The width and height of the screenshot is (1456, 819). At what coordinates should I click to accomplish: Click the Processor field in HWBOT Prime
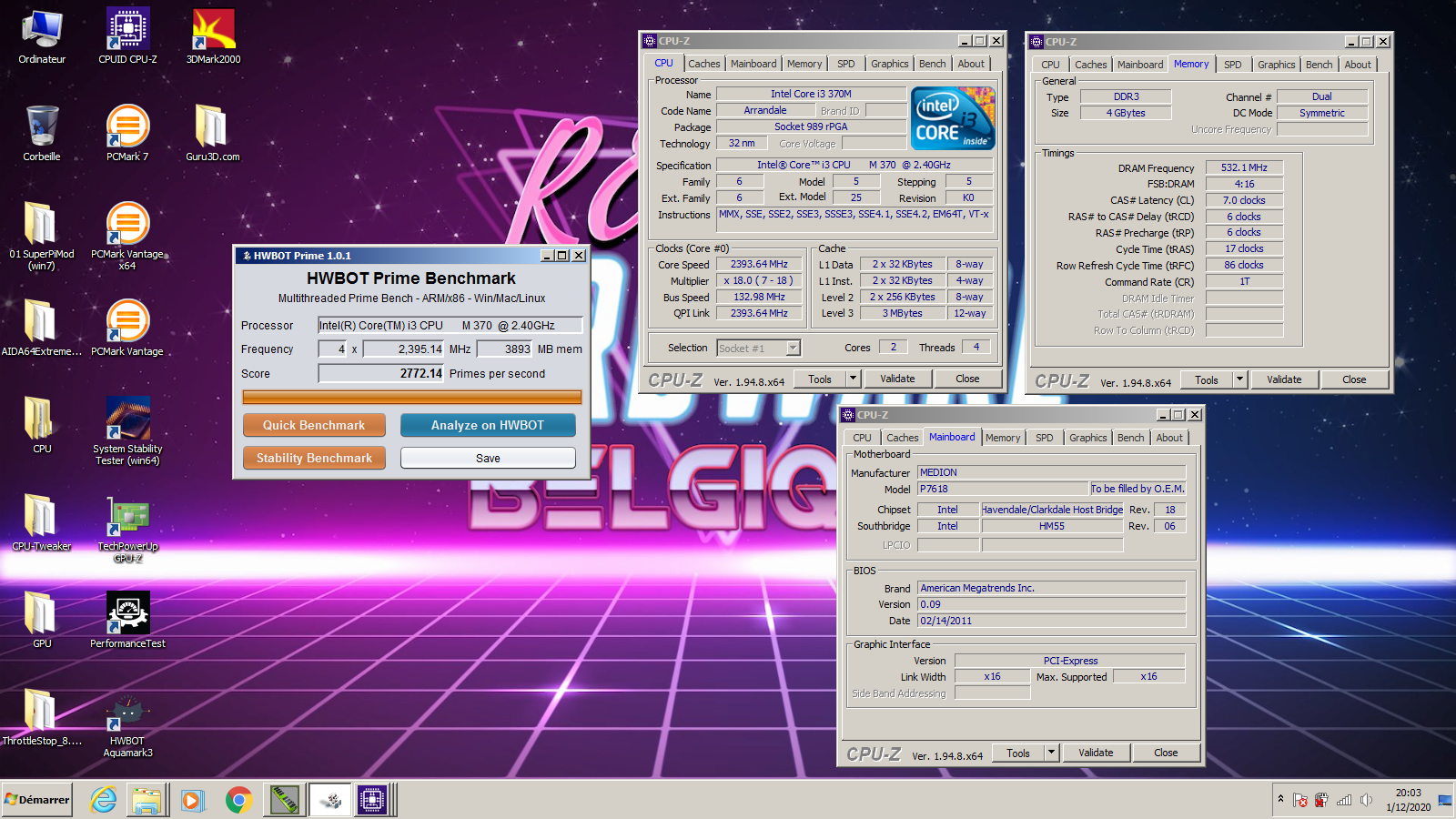[x=450, y=325]
